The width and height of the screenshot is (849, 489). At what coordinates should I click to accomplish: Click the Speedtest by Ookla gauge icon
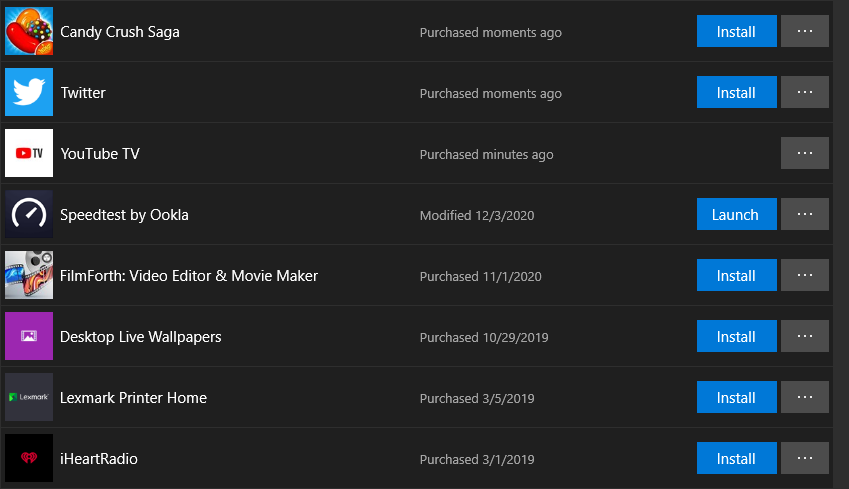tap(29, 214)
